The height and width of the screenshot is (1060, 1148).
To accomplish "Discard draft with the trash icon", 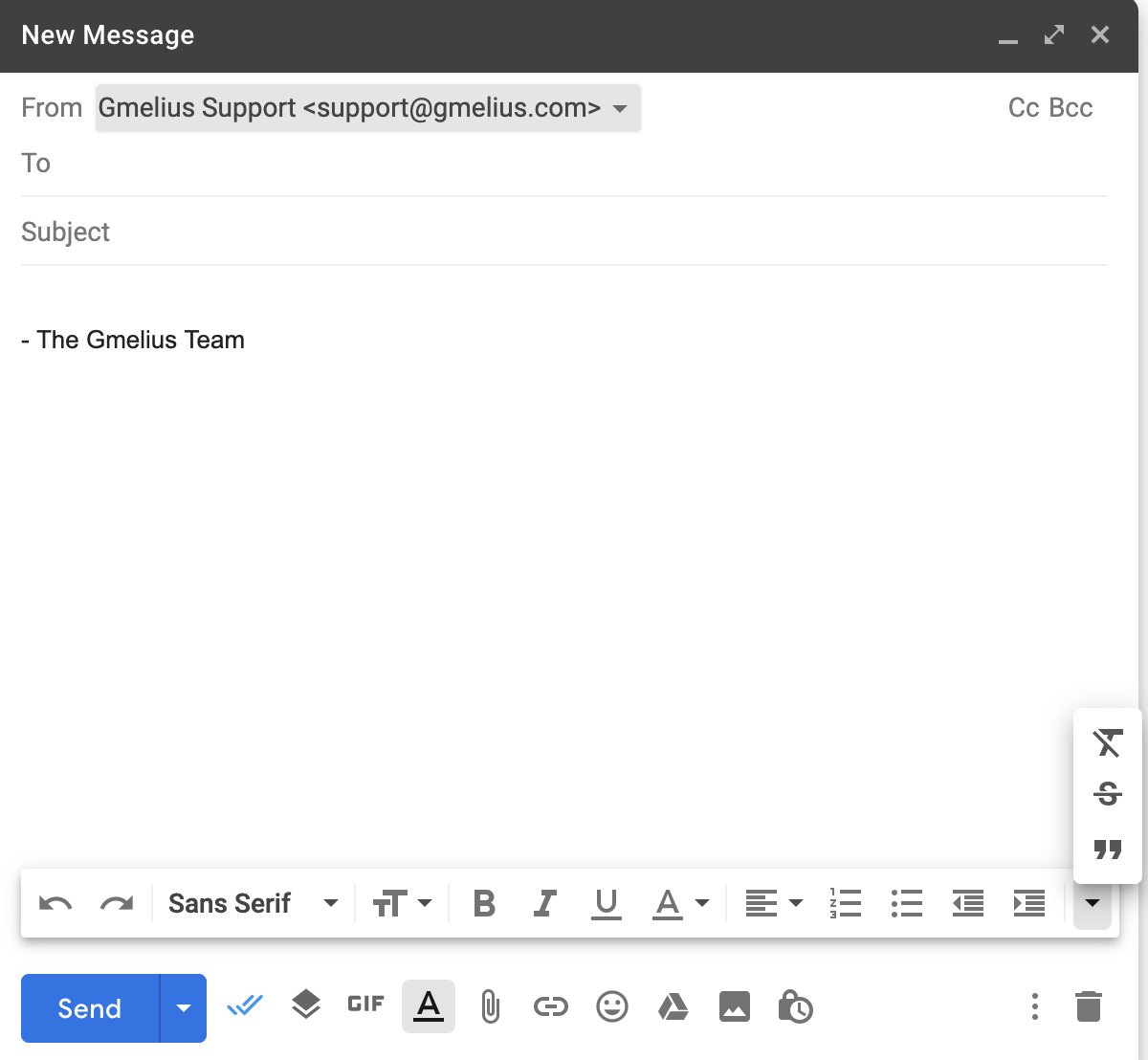I will point(1089,1006).
